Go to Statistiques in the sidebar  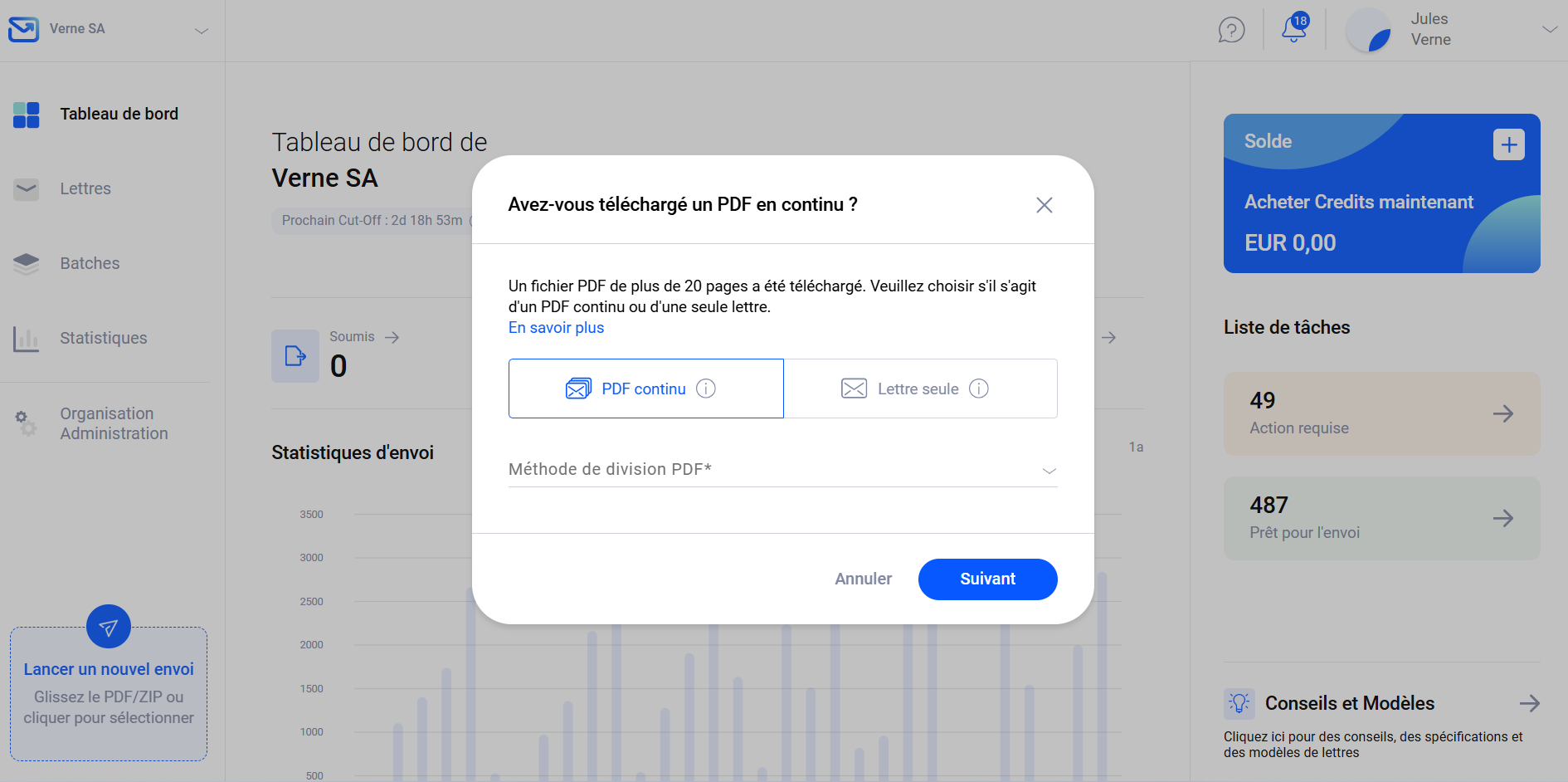pyautogui.click(x=103, y=338)
